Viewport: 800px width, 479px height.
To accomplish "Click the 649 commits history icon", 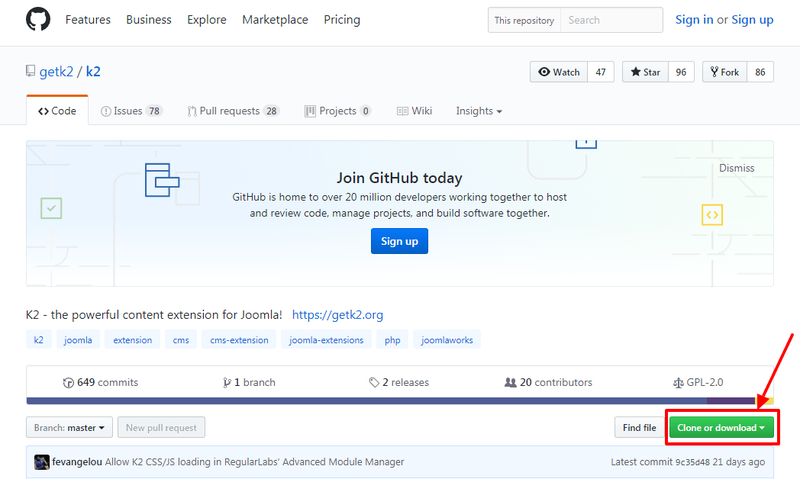I will click(68, 383).
